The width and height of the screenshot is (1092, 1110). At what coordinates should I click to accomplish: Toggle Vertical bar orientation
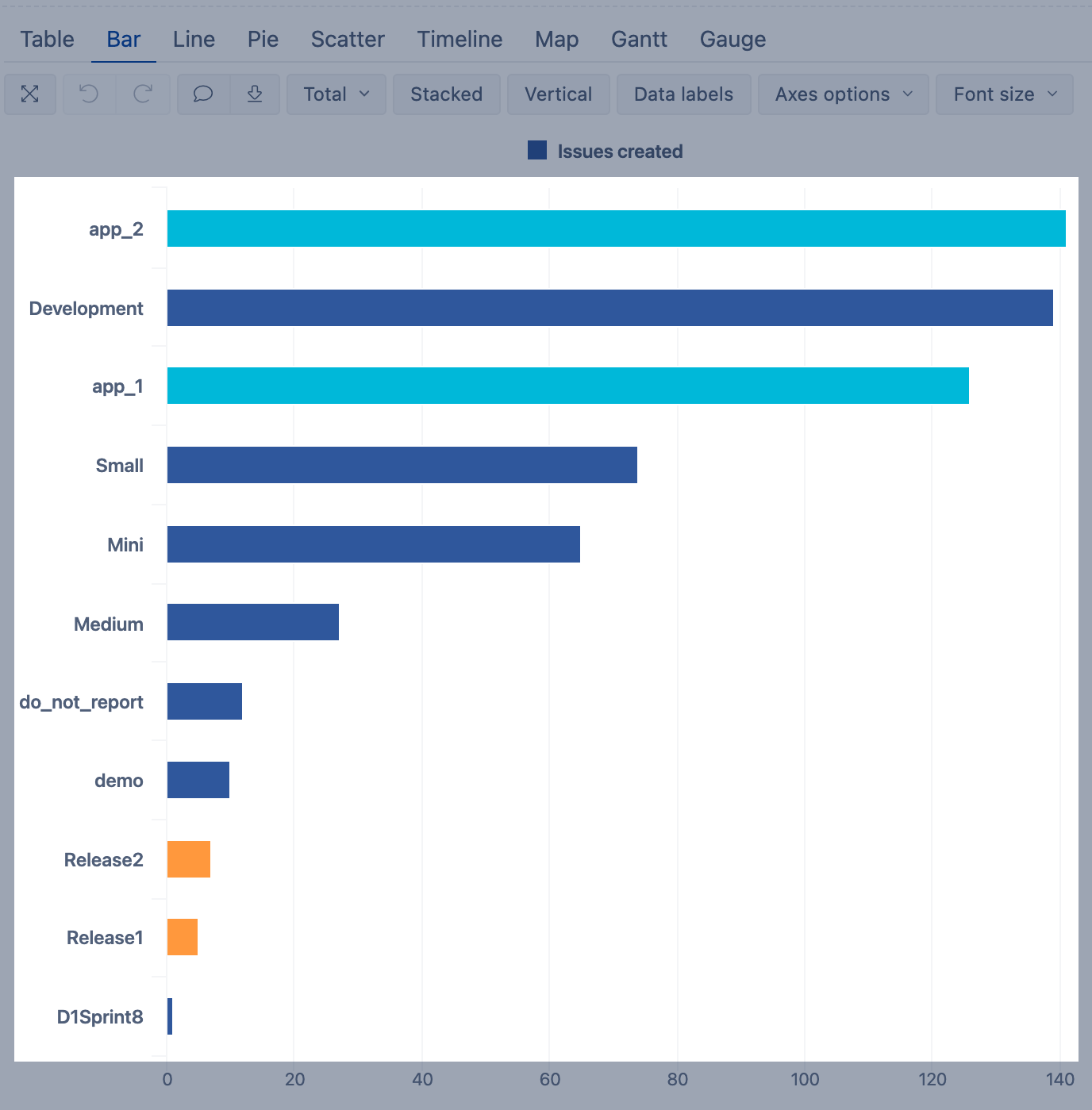pyautogui.click(x=558, y=94)
